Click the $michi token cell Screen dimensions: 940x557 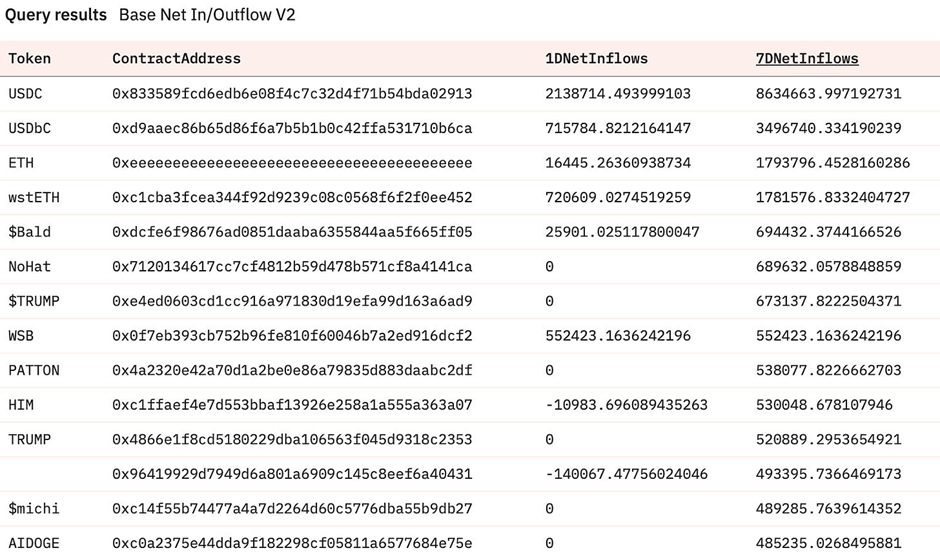coord(34,508)
